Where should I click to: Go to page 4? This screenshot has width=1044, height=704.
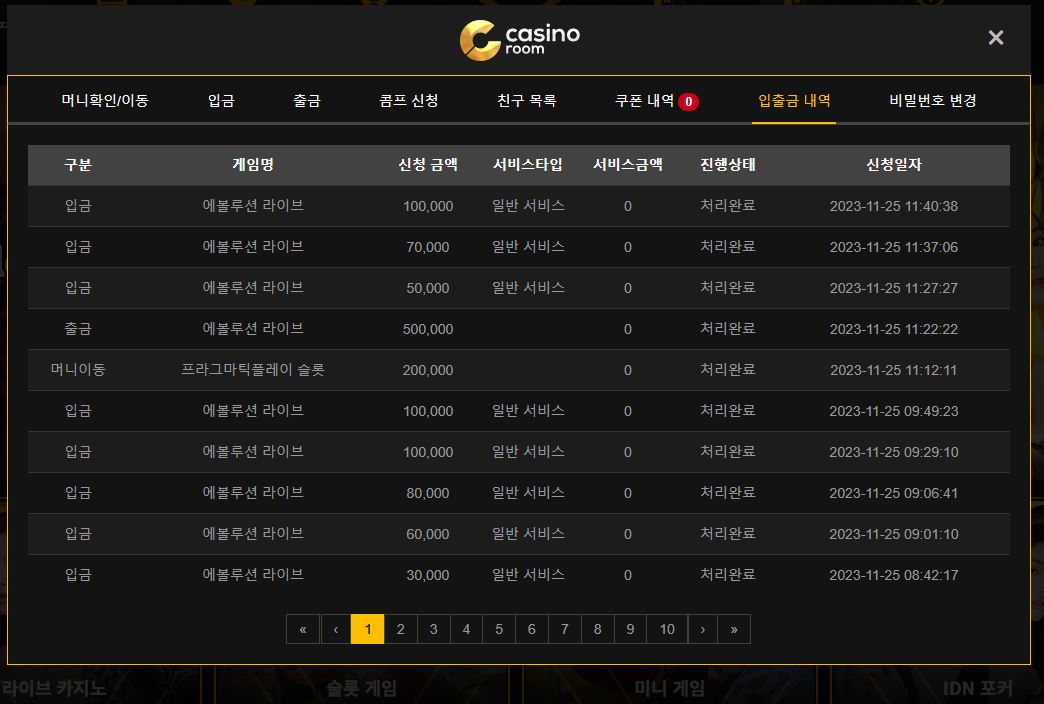click(466, 629)
